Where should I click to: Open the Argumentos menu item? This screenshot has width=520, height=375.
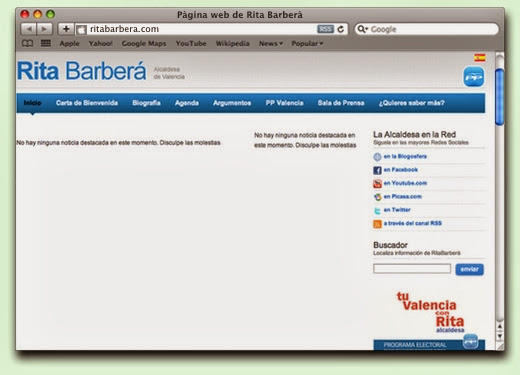232,103
